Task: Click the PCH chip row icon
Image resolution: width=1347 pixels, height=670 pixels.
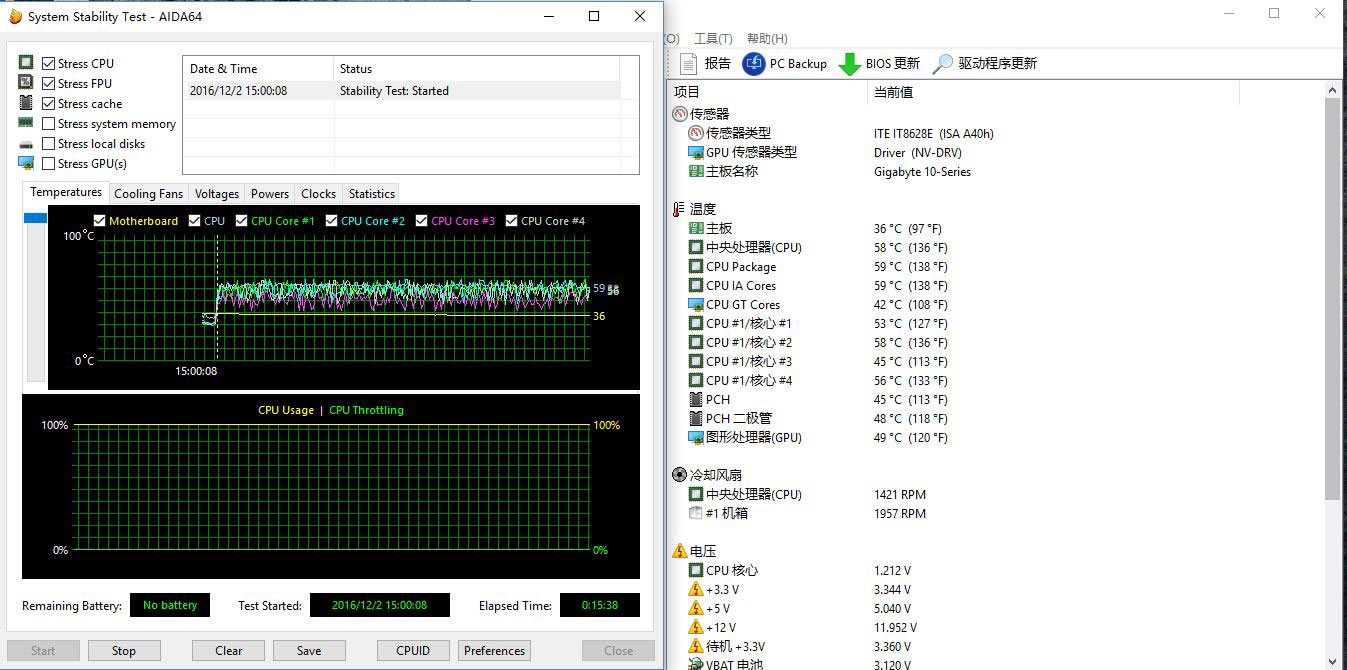Action: click(697, 399)
